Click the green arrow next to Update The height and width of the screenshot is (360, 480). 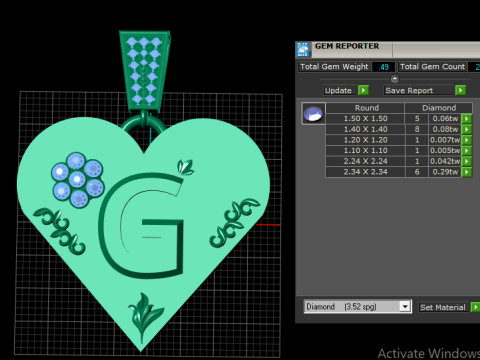pos(363,90)
